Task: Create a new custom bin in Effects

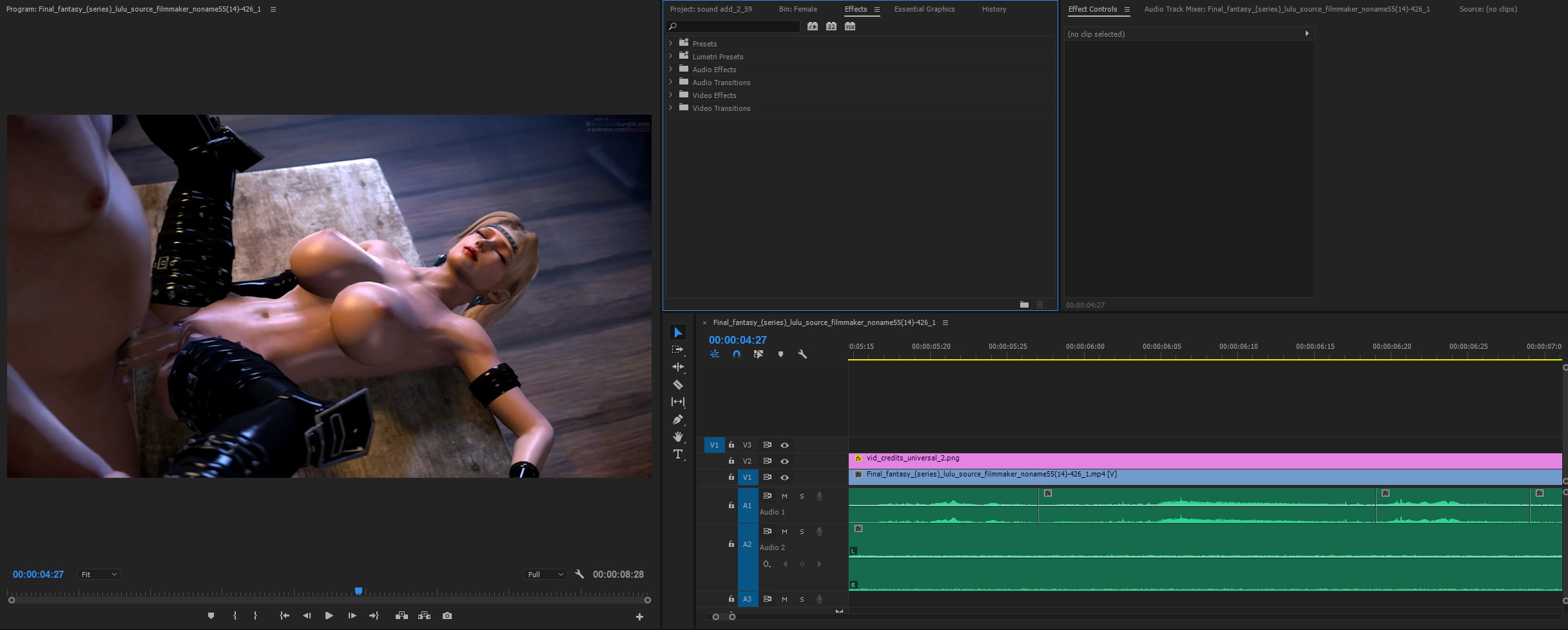Action: (1024, 304)
